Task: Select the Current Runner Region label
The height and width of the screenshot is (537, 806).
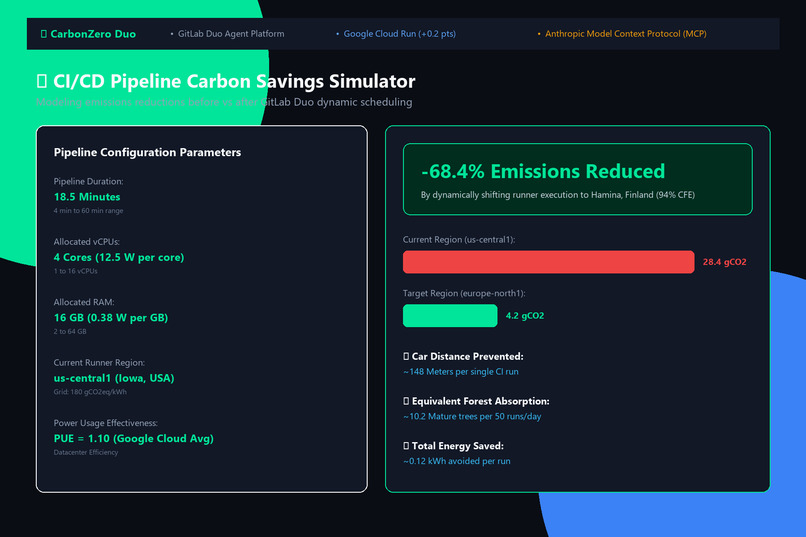Action: pos(99,362)
